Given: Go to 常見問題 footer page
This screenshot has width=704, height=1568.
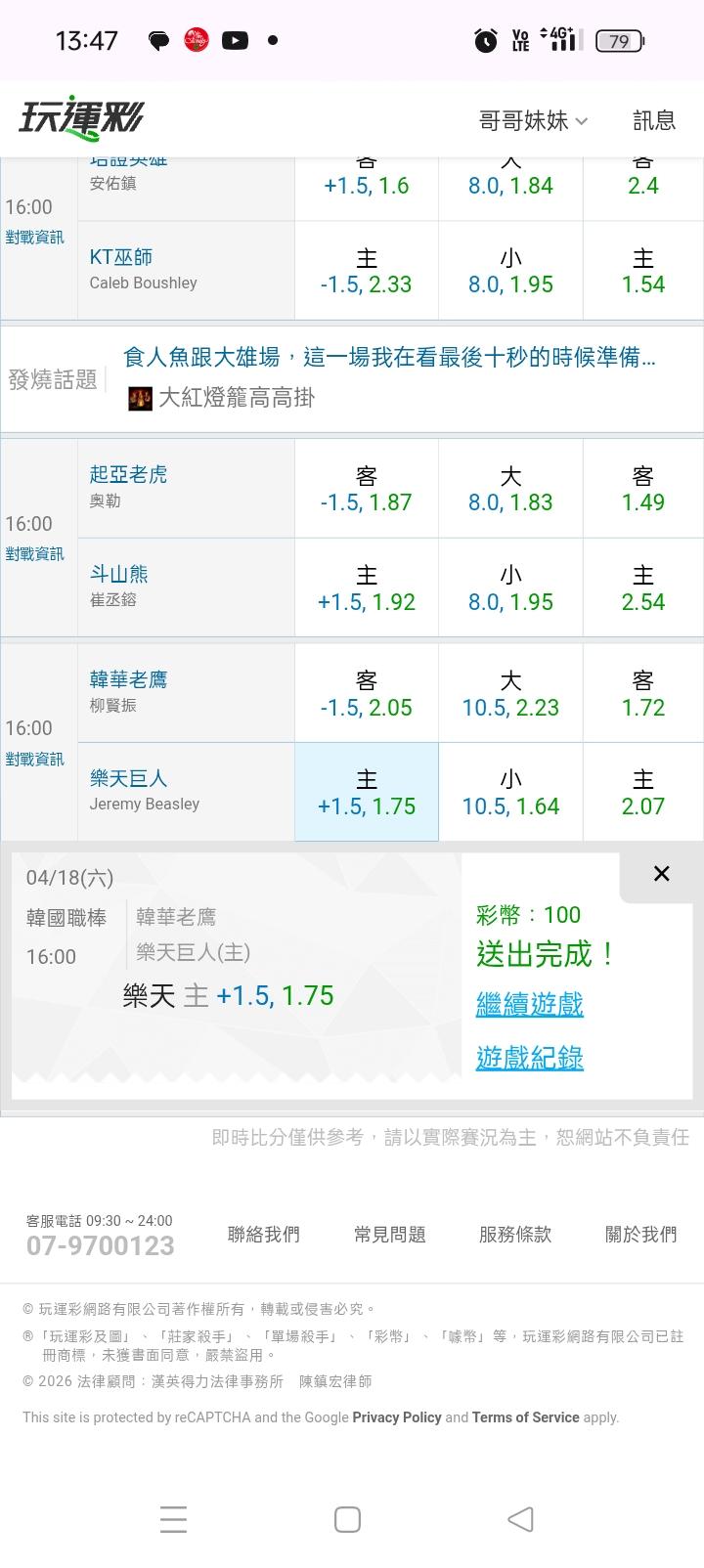Looking at the screenshot, I should (x=389, y=1235).
